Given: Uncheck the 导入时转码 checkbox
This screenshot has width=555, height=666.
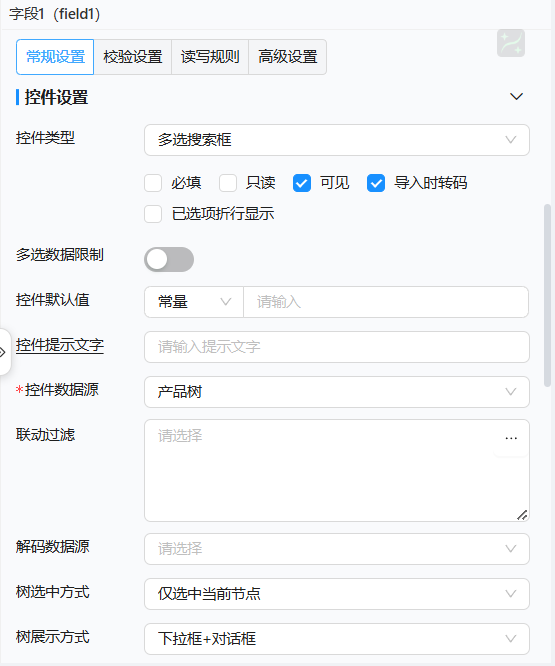Looking at the screenshot, I should [376, 183].
